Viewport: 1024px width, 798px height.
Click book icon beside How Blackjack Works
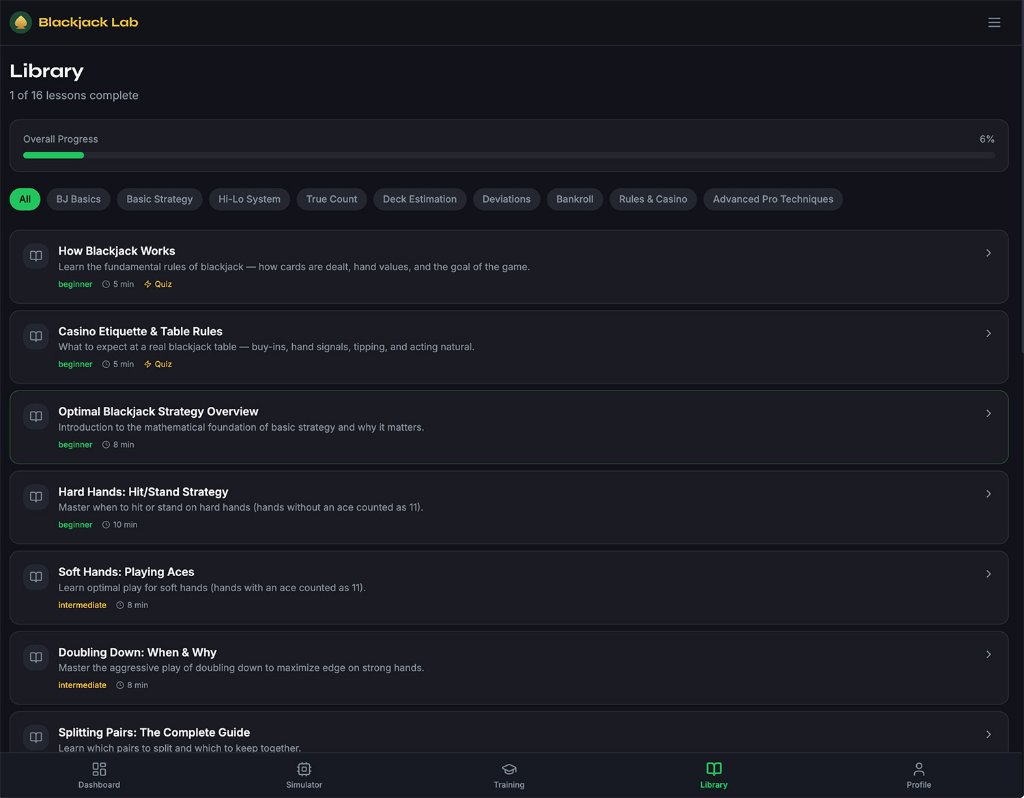pos(36,256)
